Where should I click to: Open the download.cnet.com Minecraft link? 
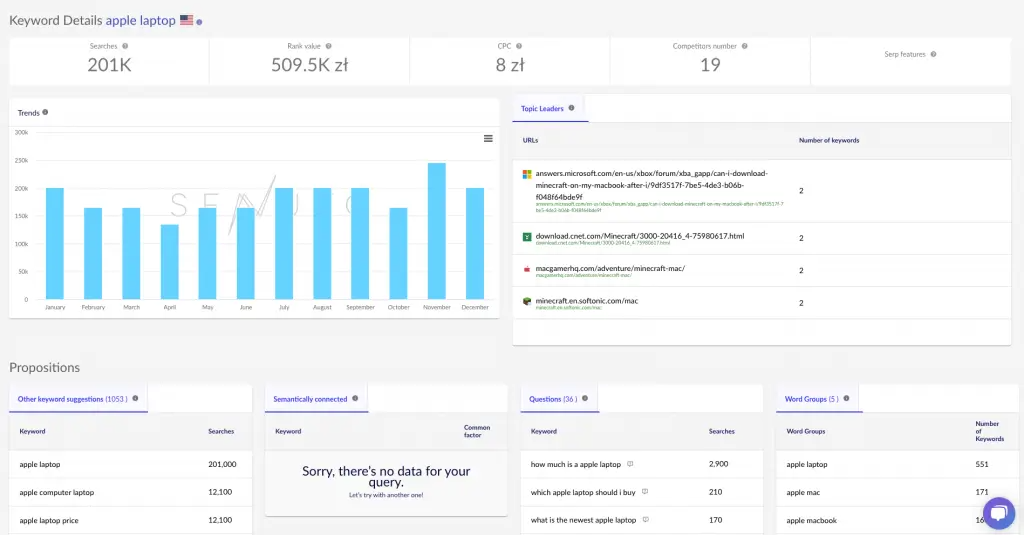pyautogui.click(x=639, y=236)
